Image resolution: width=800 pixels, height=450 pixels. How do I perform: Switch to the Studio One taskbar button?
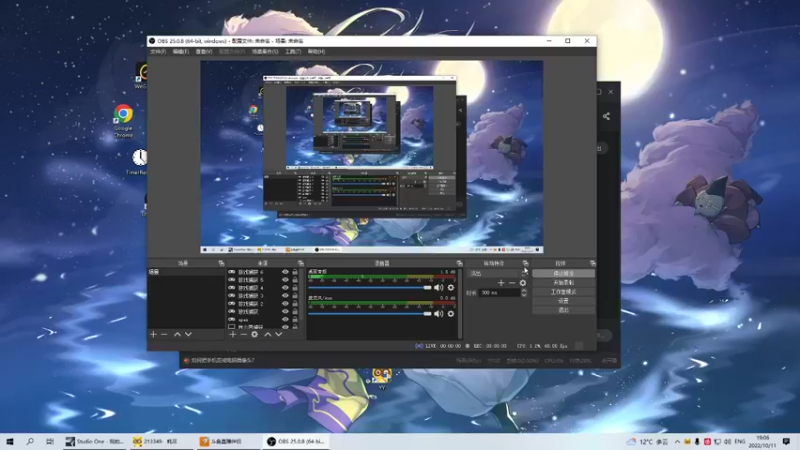pos(95,441)
